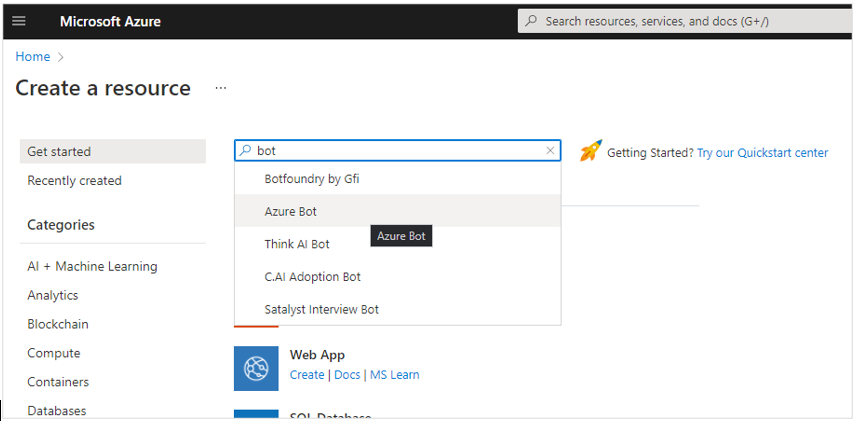This screenshot has height=425, width=858.
Task: Open the Web App title
Action: click(x=317, y=355)
